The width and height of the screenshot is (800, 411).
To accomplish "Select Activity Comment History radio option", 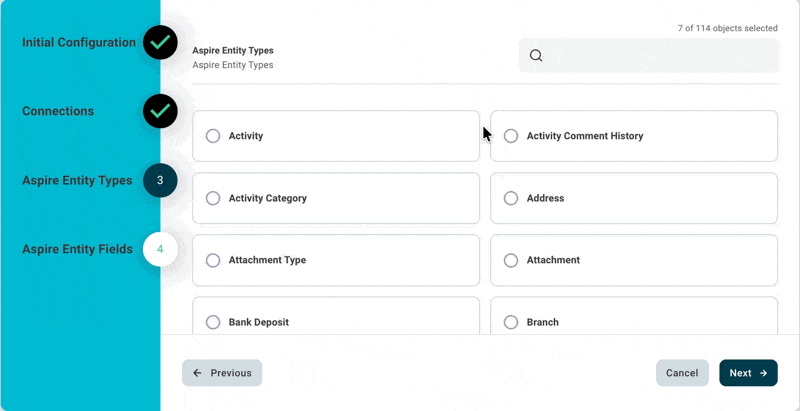I will click(x=511, y=136).
